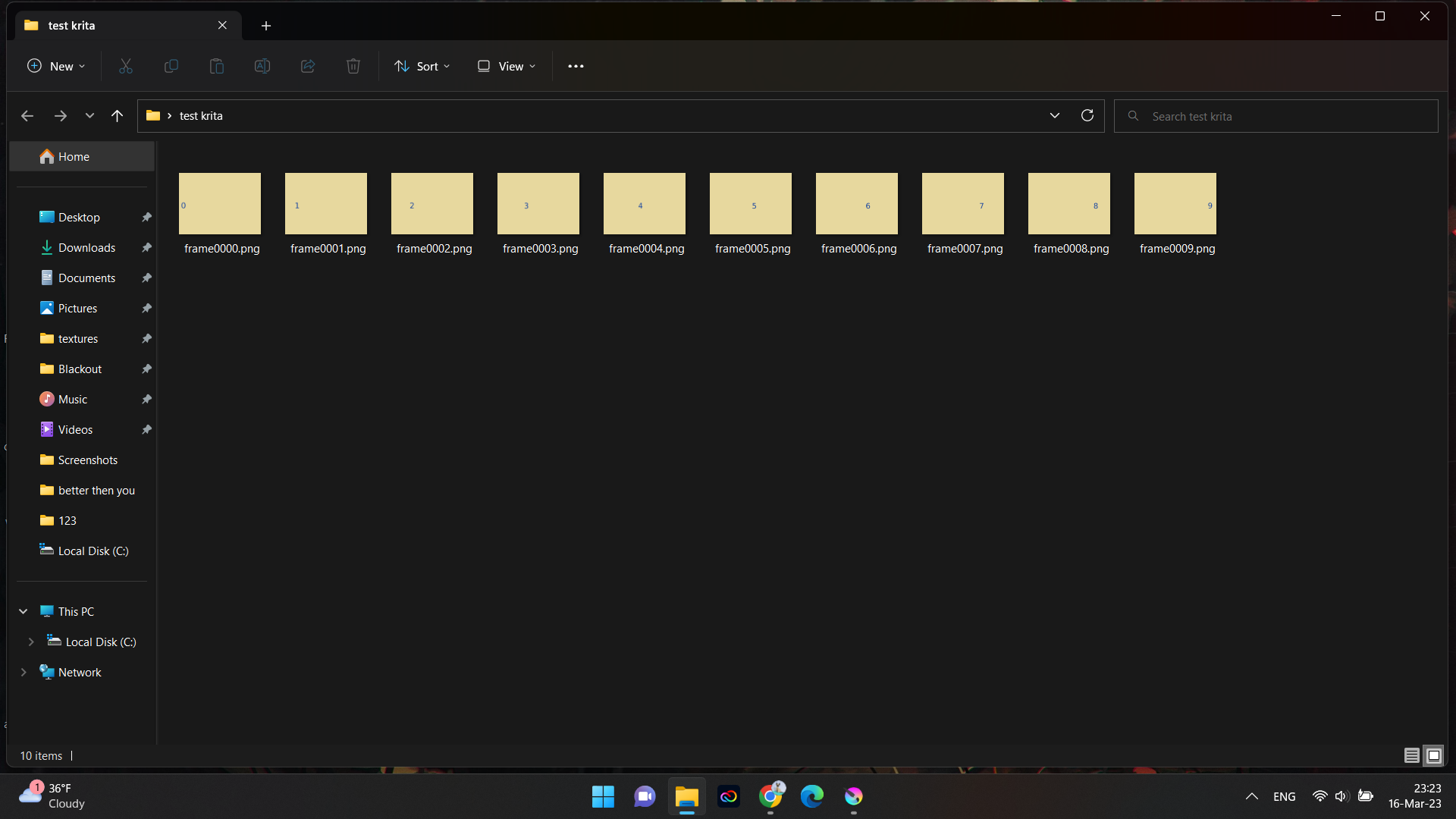The height and width of the screenshot is (819, 1456).
Task: Switch to details list view in the status bar
Action: [1411, 755]
